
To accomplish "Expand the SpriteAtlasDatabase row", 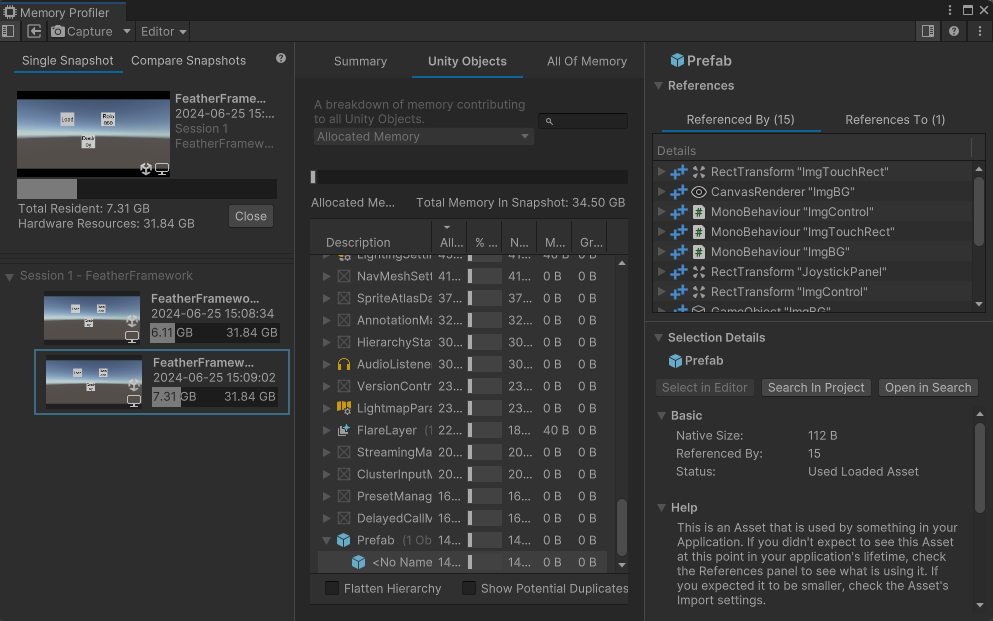I will point(326,298).
